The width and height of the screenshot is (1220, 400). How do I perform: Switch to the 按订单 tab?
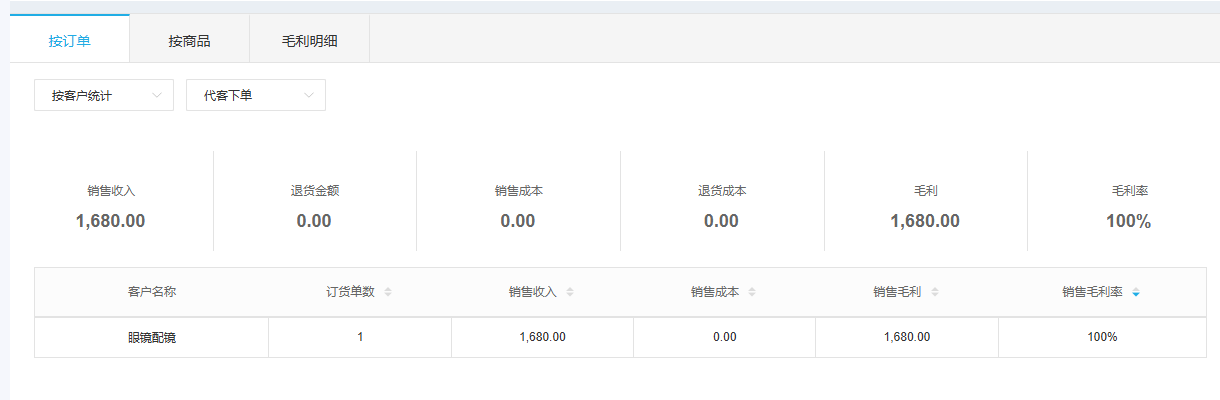pos(70,41)
